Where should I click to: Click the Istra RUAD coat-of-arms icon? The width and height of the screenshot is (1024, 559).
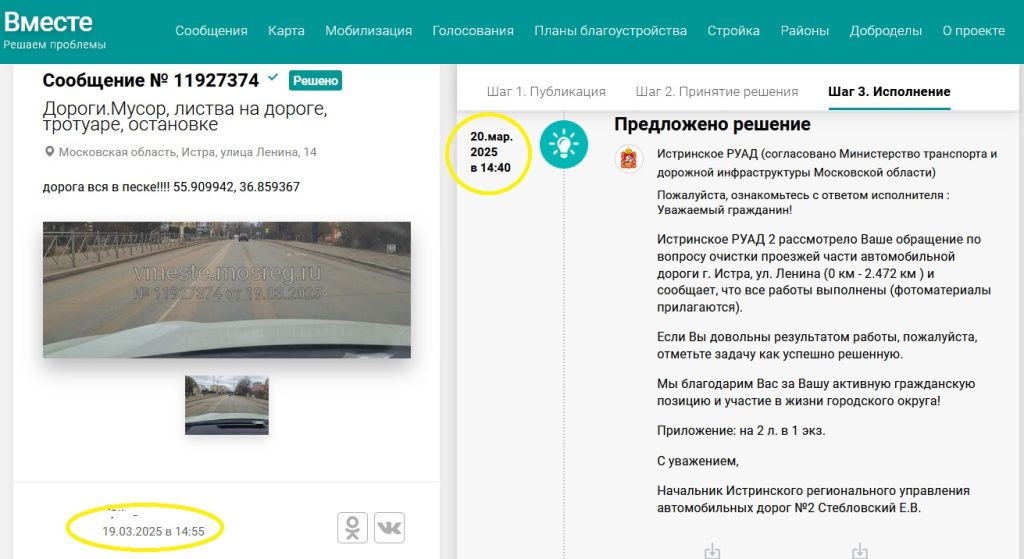click(629, 160)
